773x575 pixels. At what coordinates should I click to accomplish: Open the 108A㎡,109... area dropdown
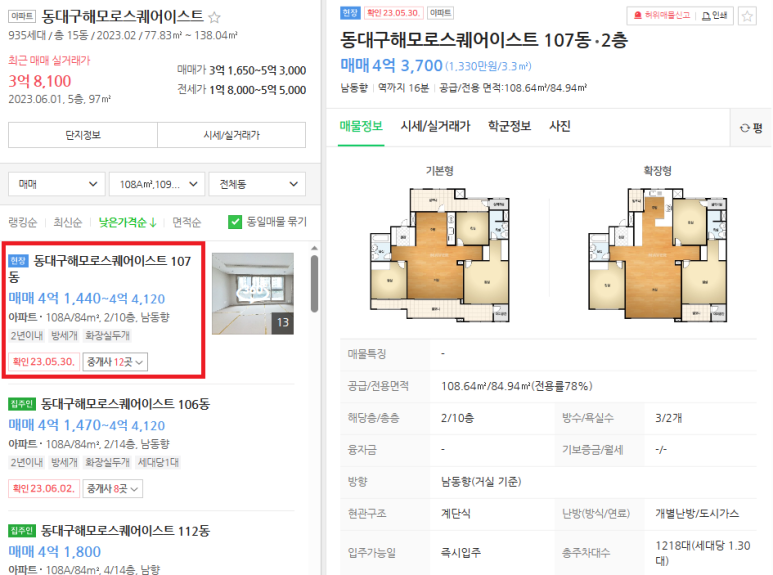click(157, 184)
